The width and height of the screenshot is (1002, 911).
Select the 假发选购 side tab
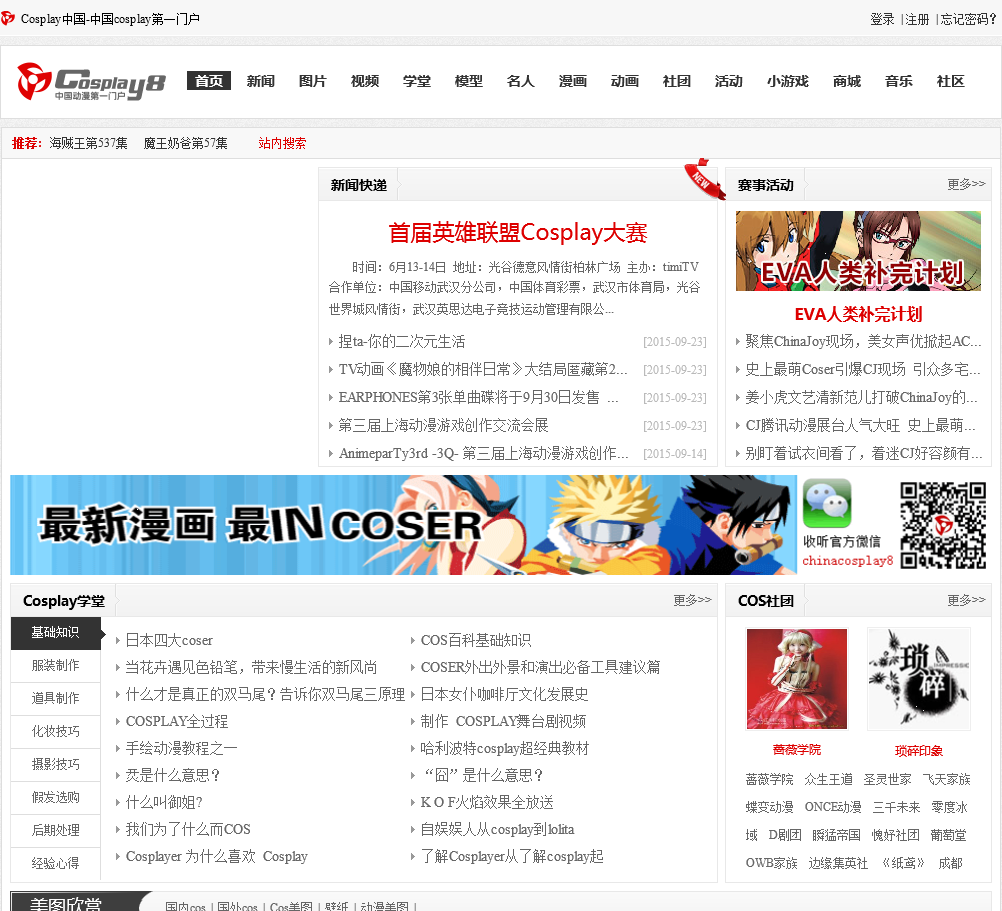click(56, 797)
